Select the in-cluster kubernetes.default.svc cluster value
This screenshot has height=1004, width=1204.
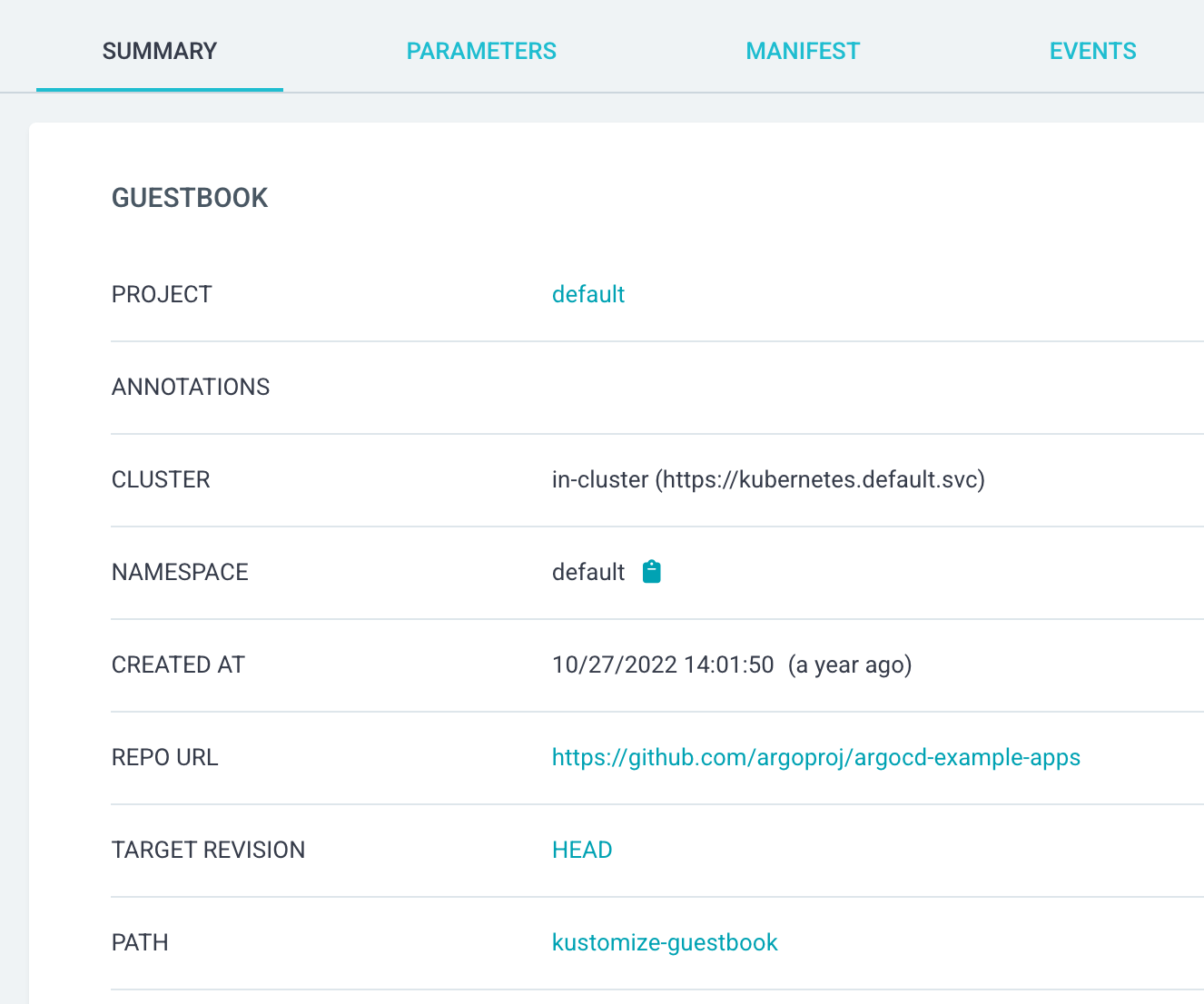tap(768, 479)
